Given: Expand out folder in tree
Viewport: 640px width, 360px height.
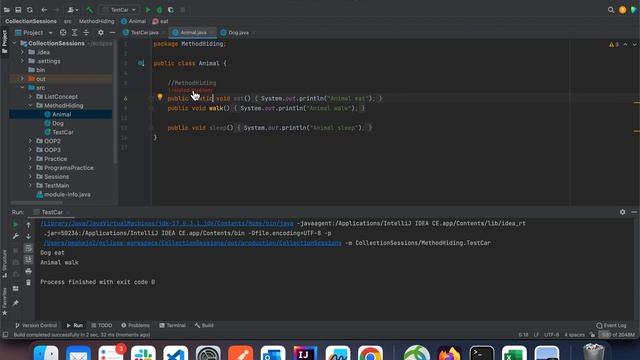Looking at the screenshot, I should pos(22,79).
